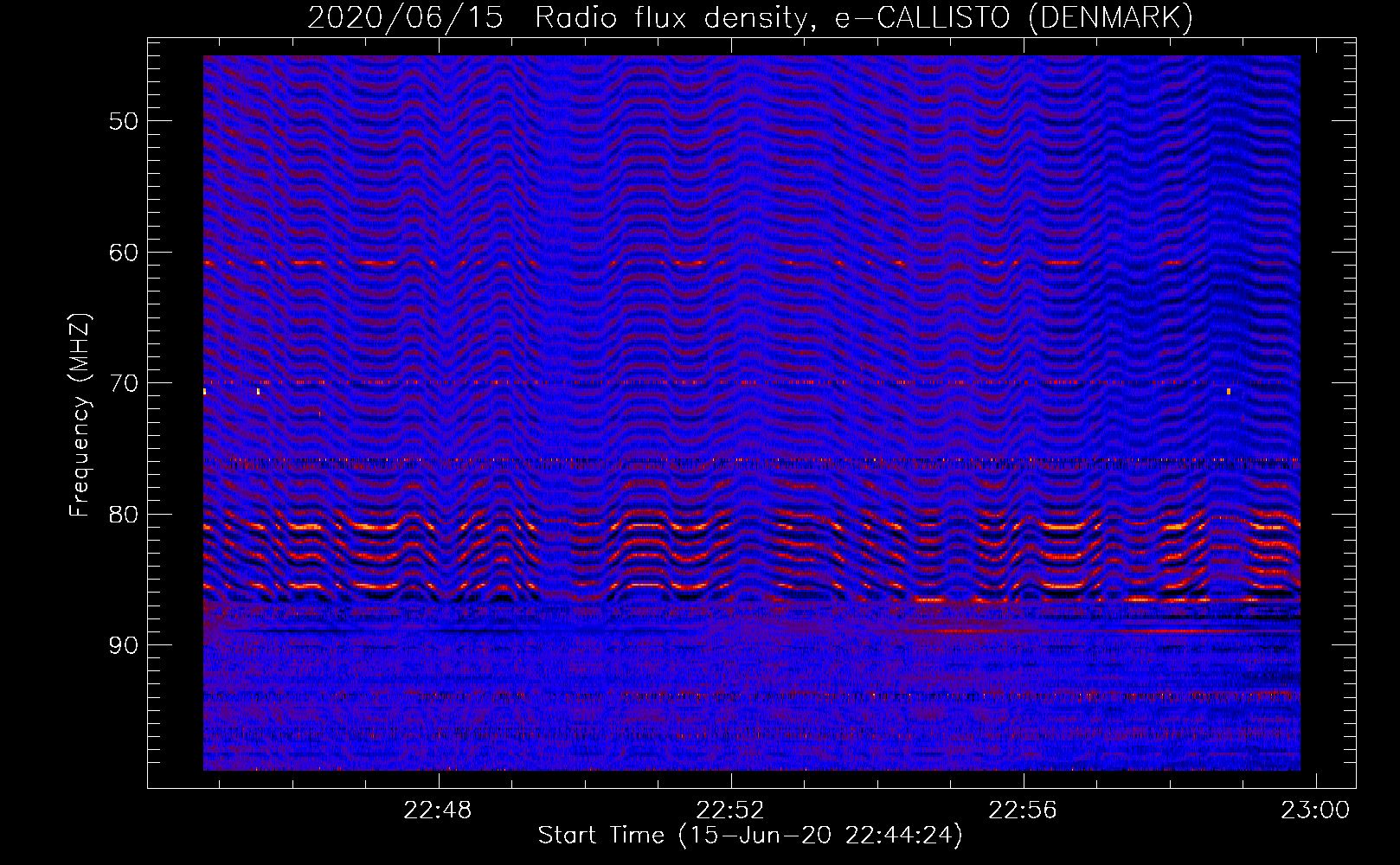Click the 22:56 time tick label
The width and height of the screenshot is (1400, 865).
(1024, 811)
